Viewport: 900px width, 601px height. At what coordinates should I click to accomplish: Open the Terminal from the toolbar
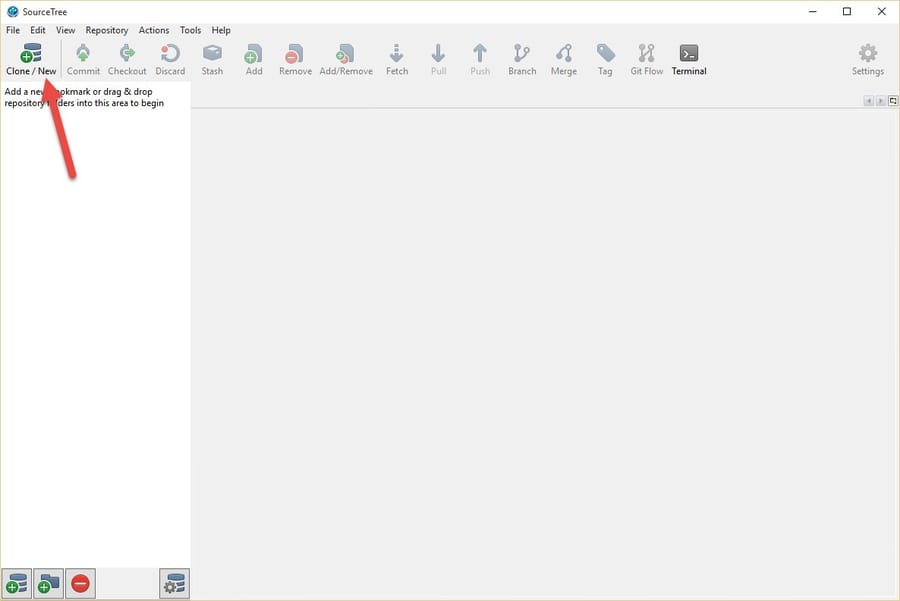click(x=689, y=59)
